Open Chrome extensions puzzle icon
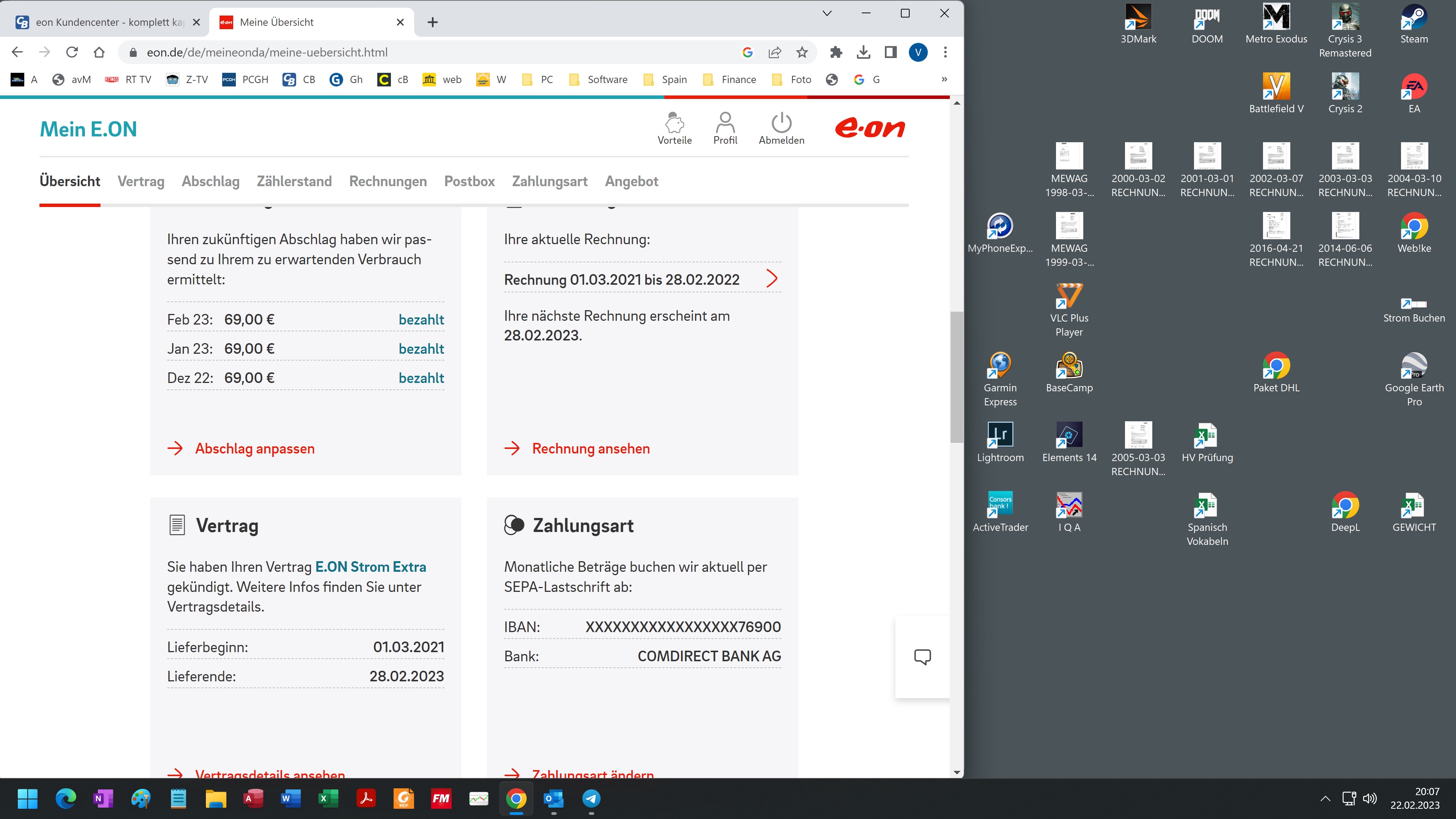The image size is (1456, 819). 836,53
